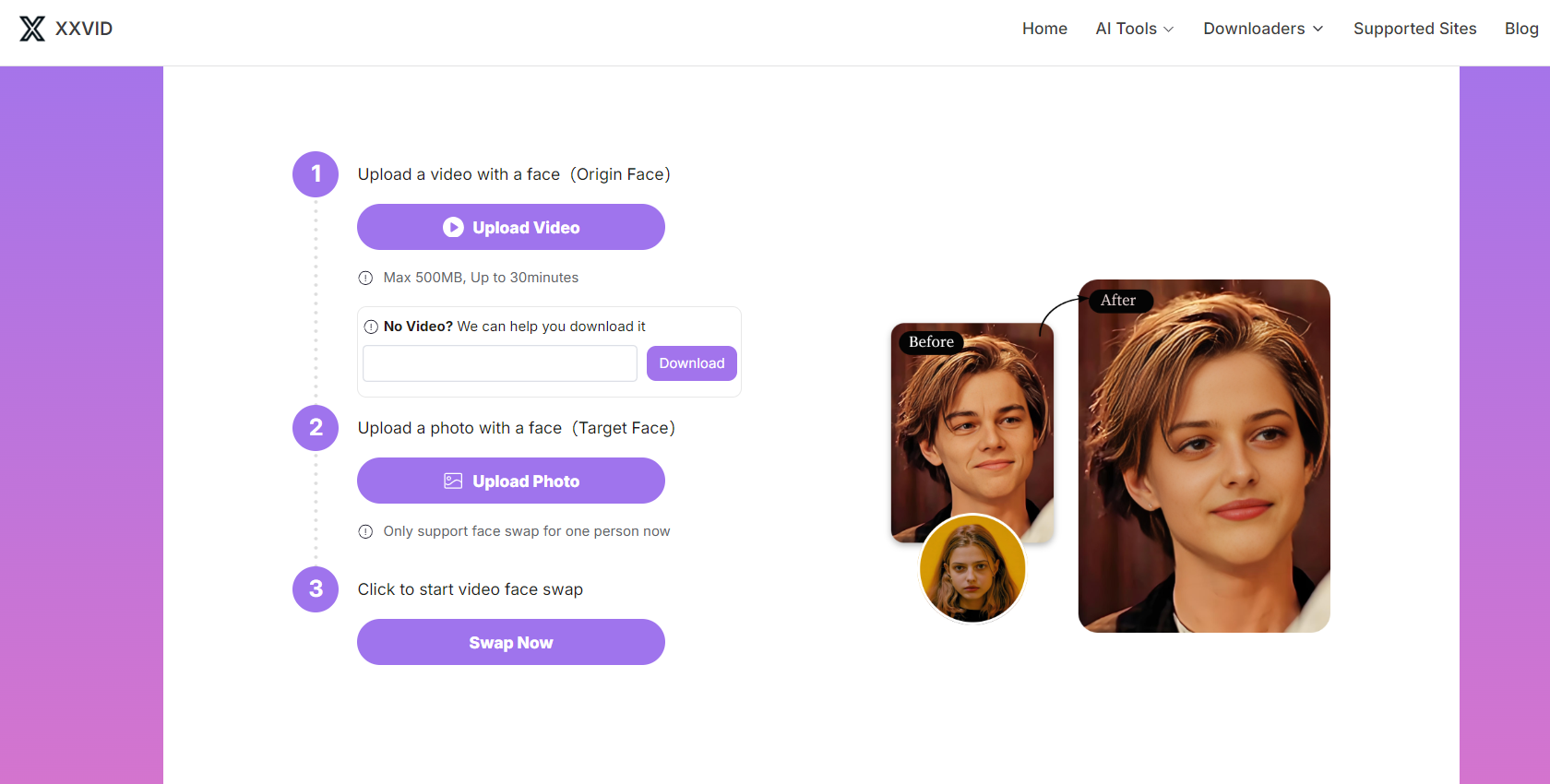Open the AI Tools menu
This screenshot has height=784, width=1550.
point(1135,29)
